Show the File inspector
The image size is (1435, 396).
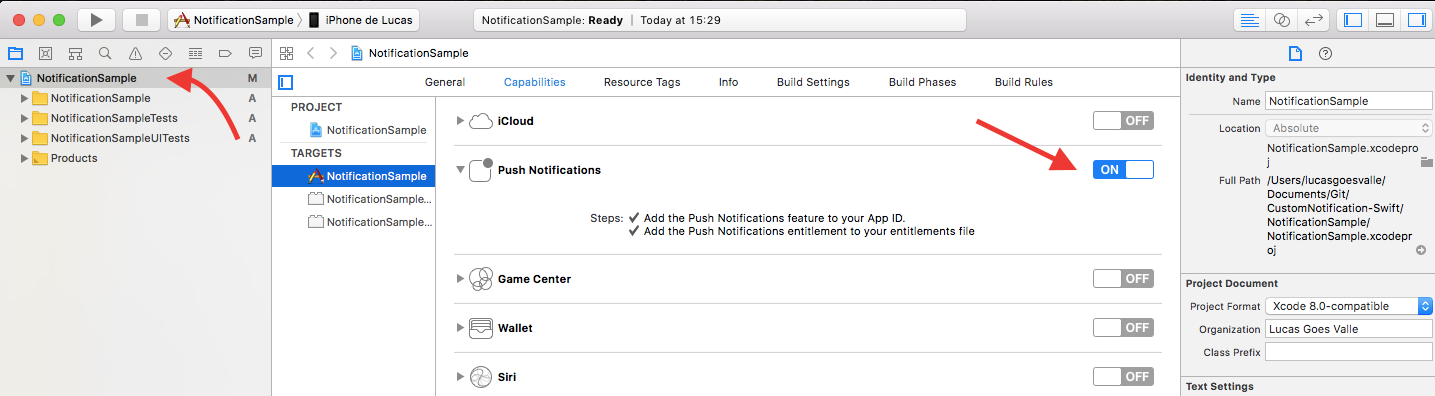tap(1294, 54)
